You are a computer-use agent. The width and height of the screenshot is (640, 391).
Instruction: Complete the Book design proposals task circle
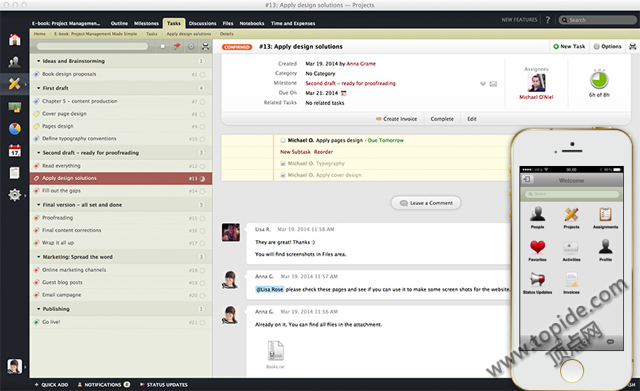(x=202, y=75)
